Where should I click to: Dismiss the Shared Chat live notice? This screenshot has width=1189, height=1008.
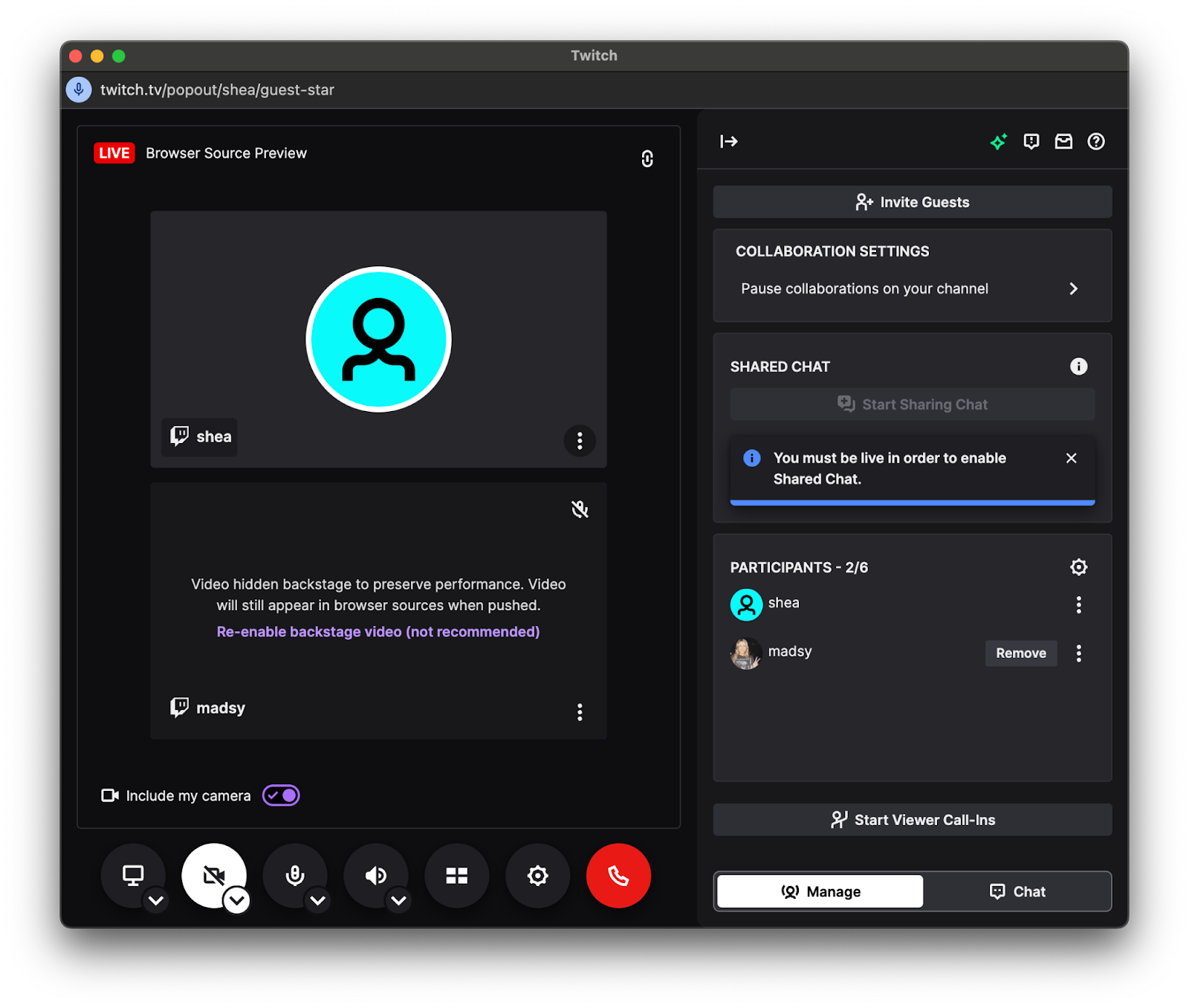click(1071, 458)
